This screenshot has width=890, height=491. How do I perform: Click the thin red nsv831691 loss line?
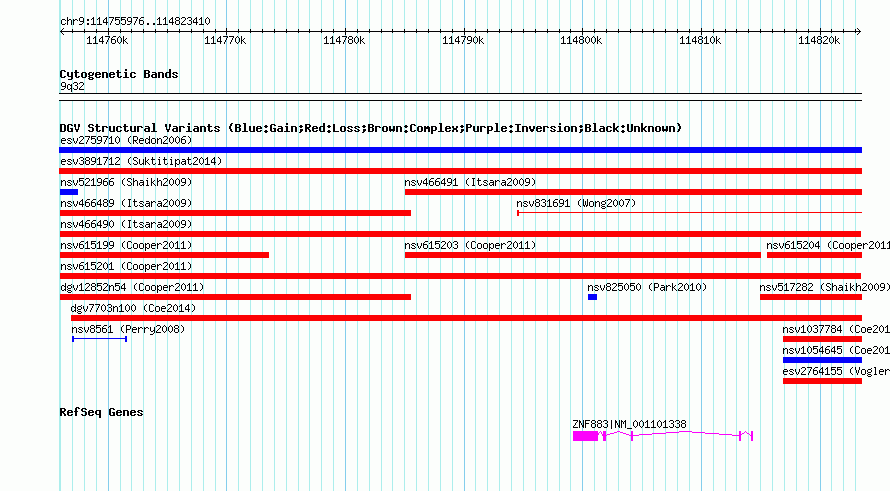pyautogui.click(x=689, y=213)
